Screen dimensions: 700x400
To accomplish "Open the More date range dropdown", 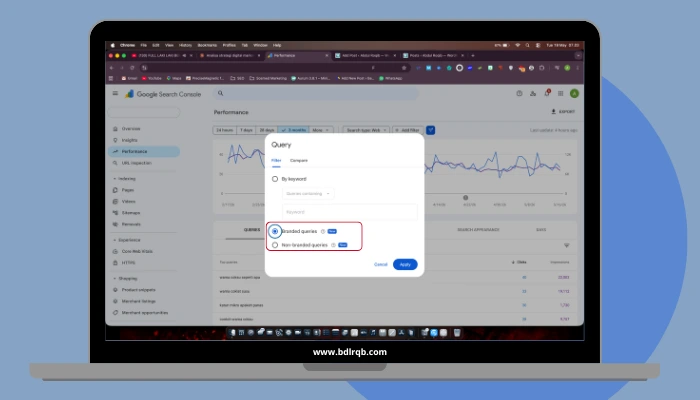I will pyautogui.click(x=321, y=130).
